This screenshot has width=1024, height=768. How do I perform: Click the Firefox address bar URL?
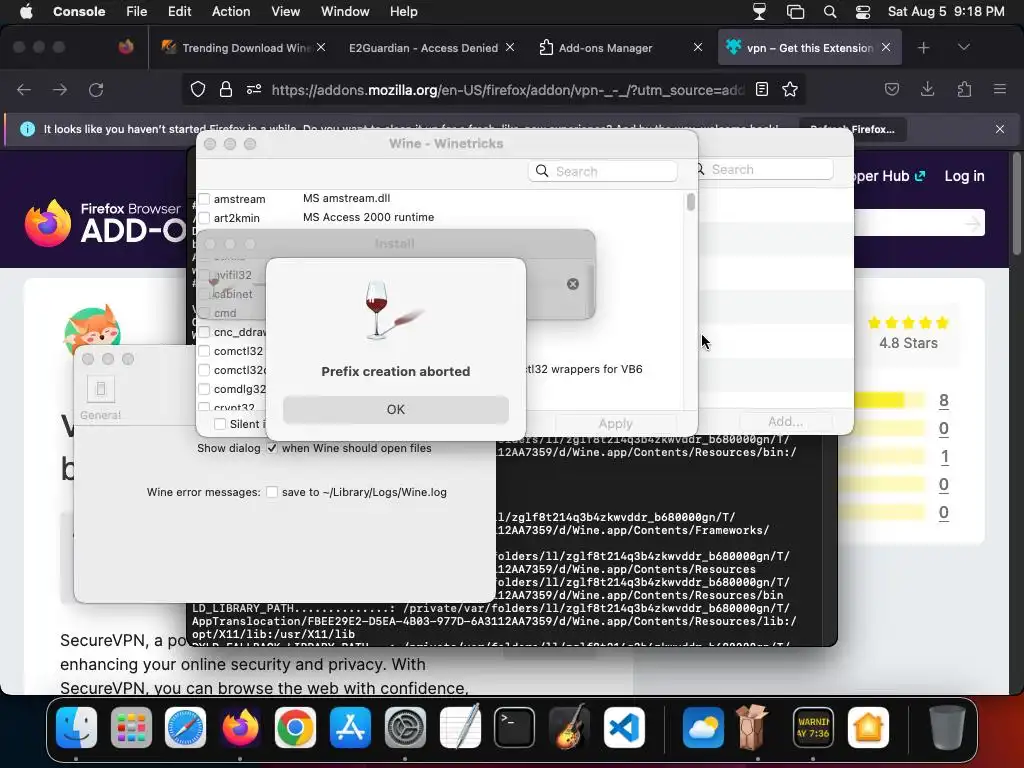507,90
